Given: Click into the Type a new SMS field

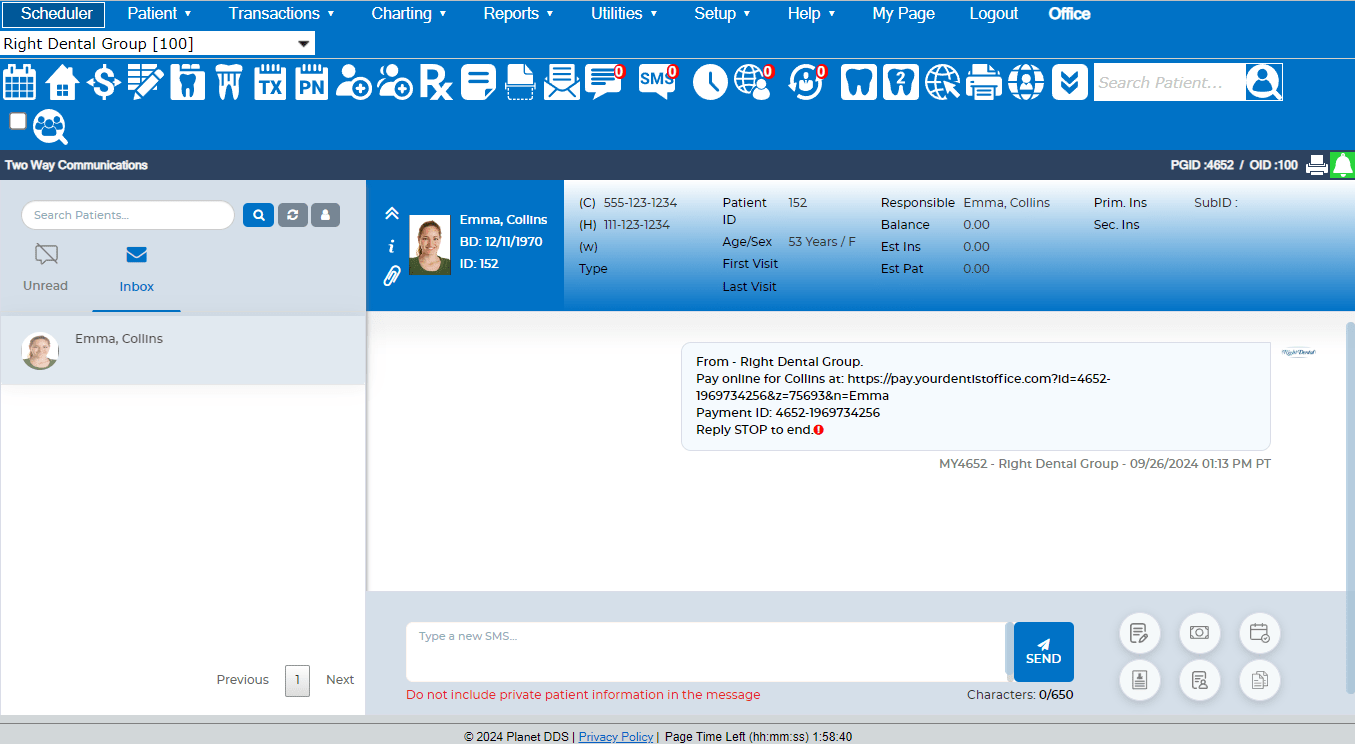Looking at the screenshot, I should (705, 651).
